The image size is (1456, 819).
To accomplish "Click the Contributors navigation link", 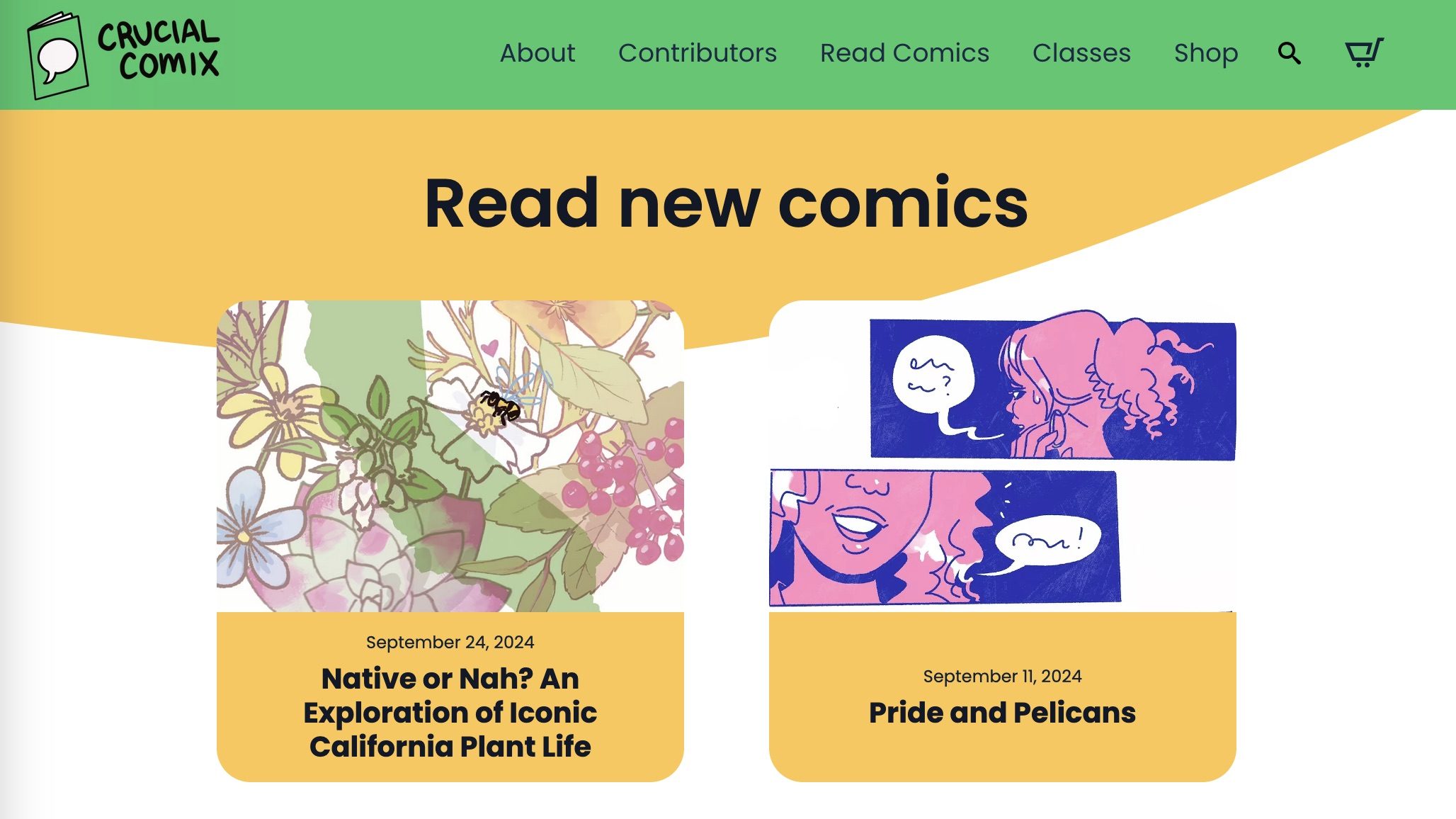I will [x=698, y=53].
